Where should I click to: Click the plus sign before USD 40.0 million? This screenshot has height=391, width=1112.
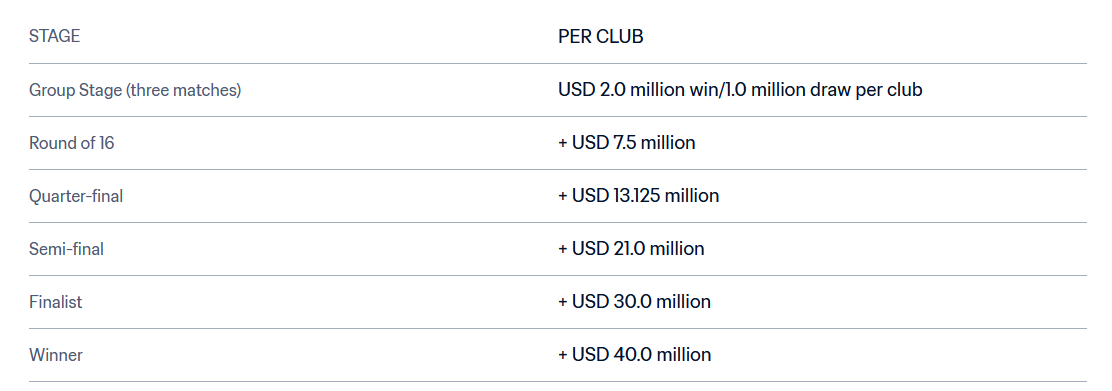563,355
